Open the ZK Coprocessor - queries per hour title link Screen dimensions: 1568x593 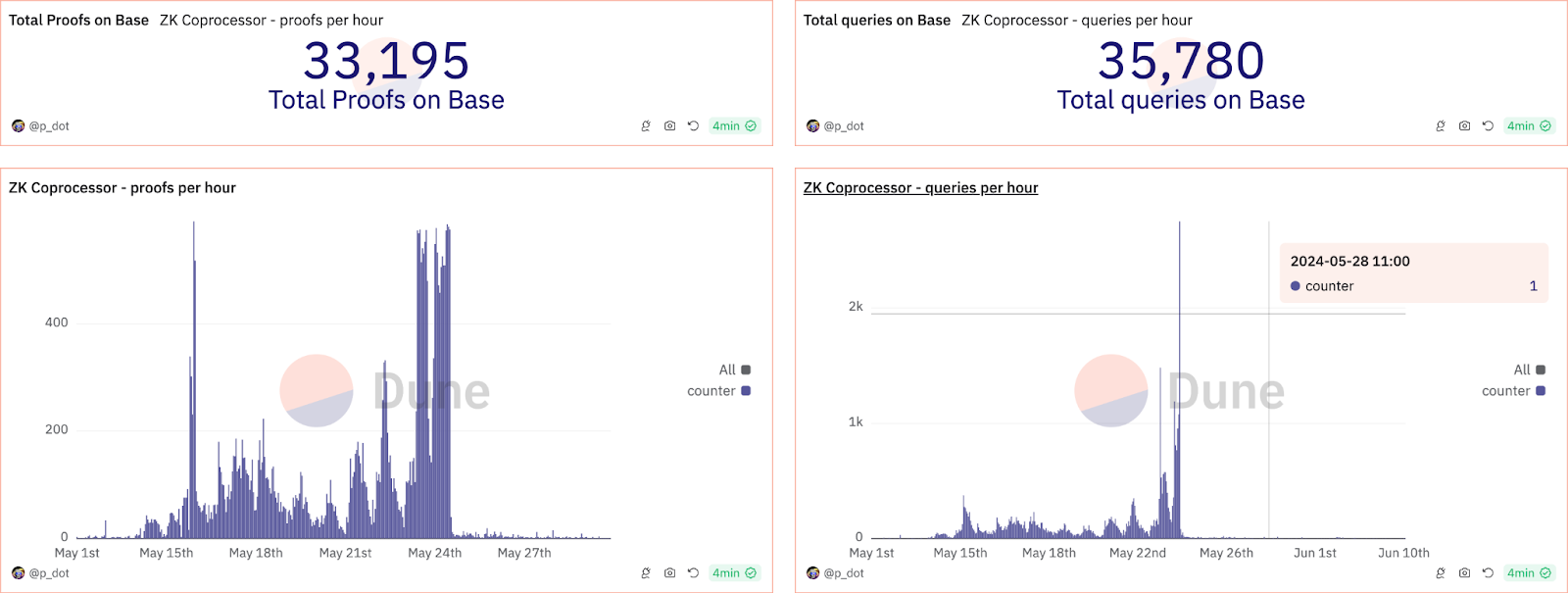coord(920,188)
